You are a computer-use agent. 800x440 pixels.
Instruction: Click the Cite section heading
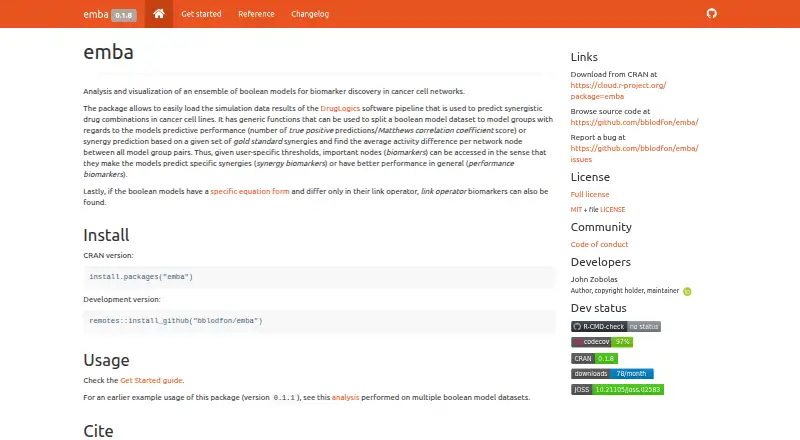point(98,431)
